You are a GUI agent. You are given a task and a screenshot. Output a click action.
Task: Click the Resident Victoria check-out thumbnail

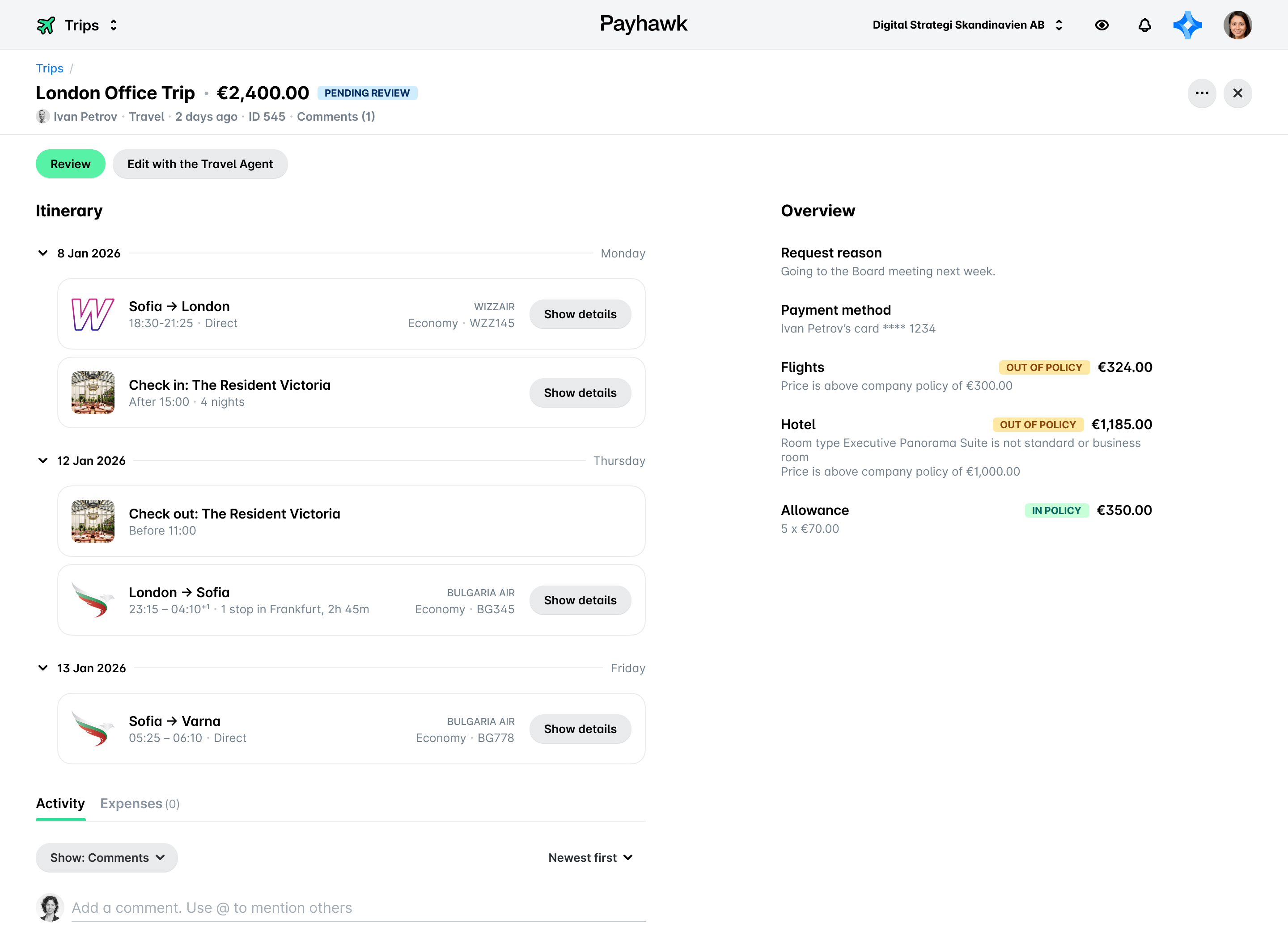tap(93, 521)
